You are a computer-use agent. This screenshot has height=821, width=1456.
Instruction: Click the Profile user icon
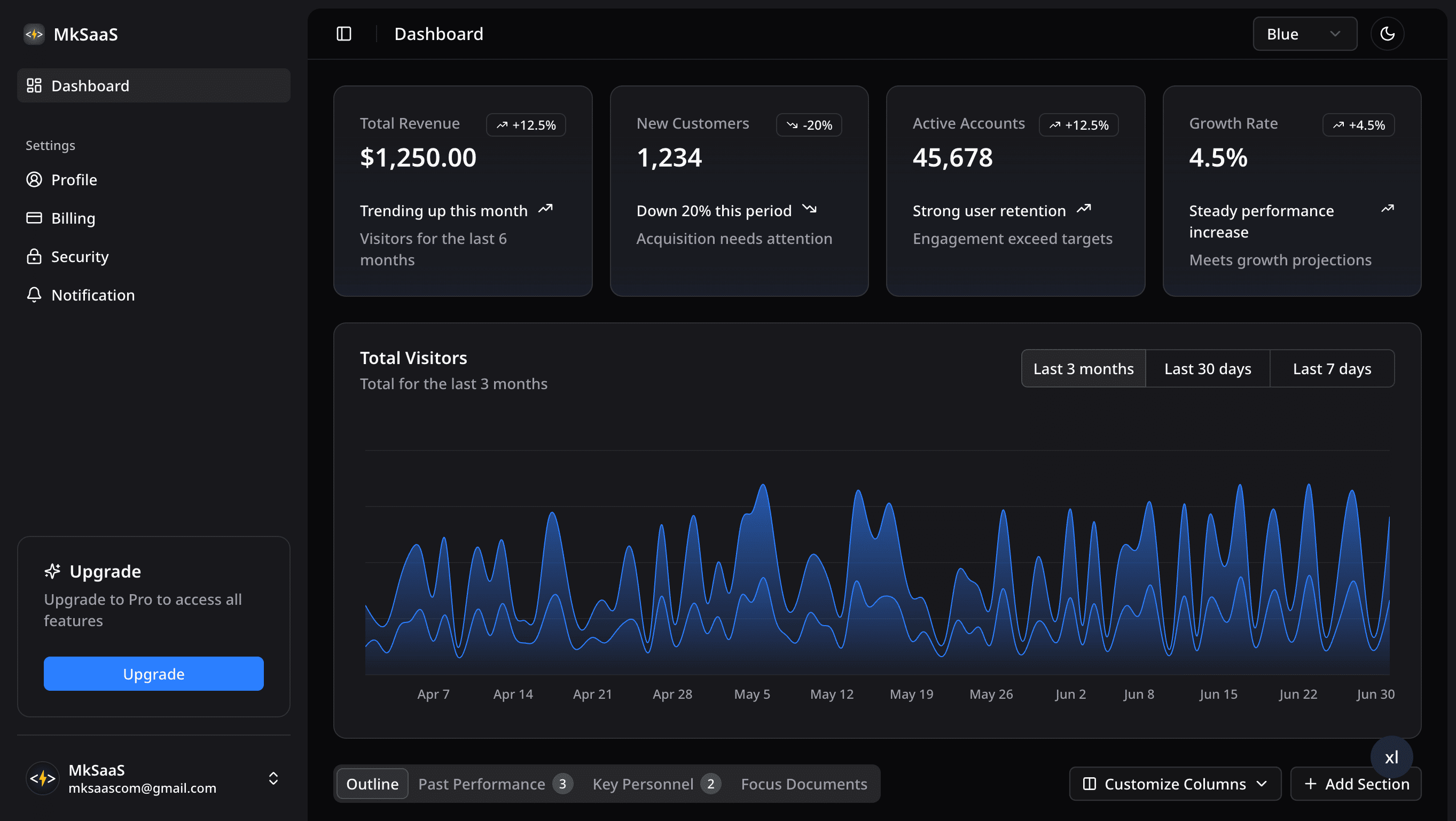(34, 180)
